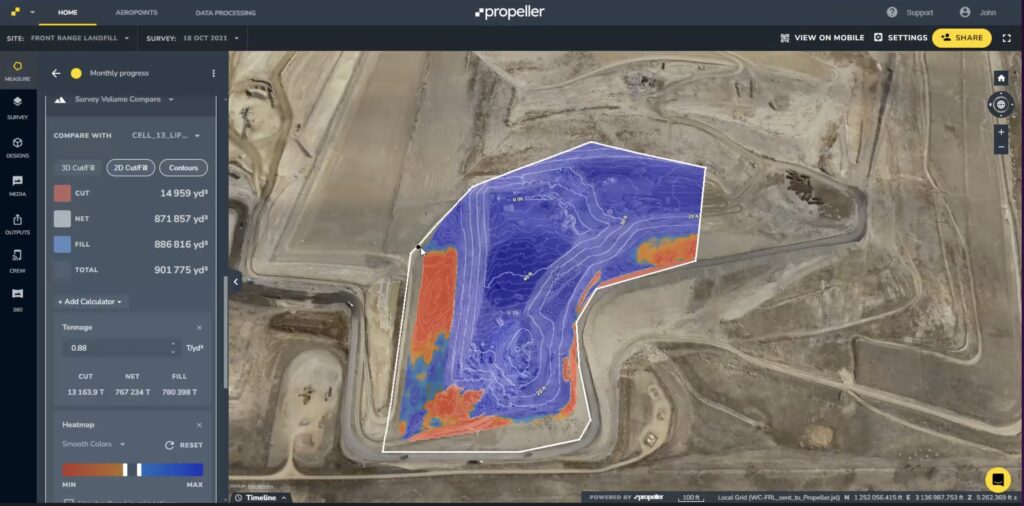The width and height of the screenshot is (1024, 506).
Task: Open the Add Calculator dropdown
Action: (90, 302)
